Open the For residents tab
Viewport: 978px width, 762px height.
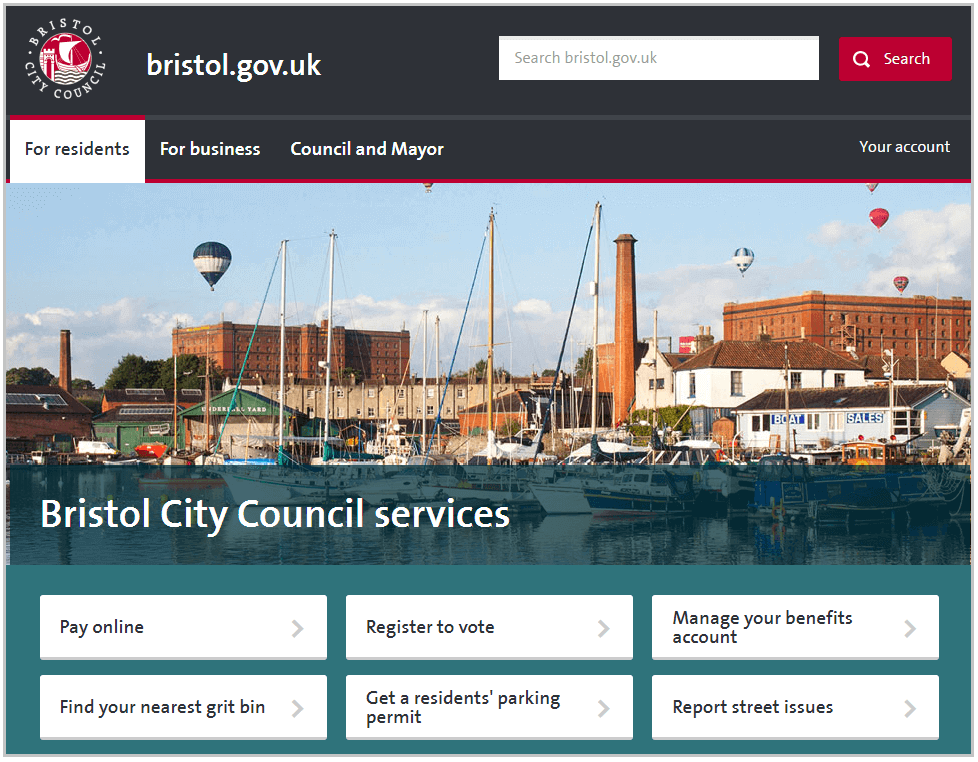coord(77,150)
